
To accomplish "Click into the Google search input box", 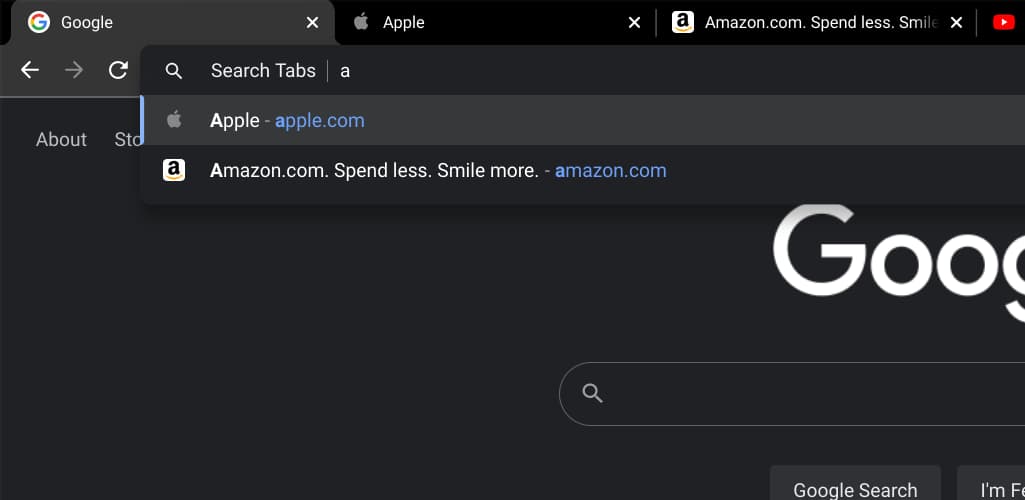I will pyautogui.click(x=800, y=393).
